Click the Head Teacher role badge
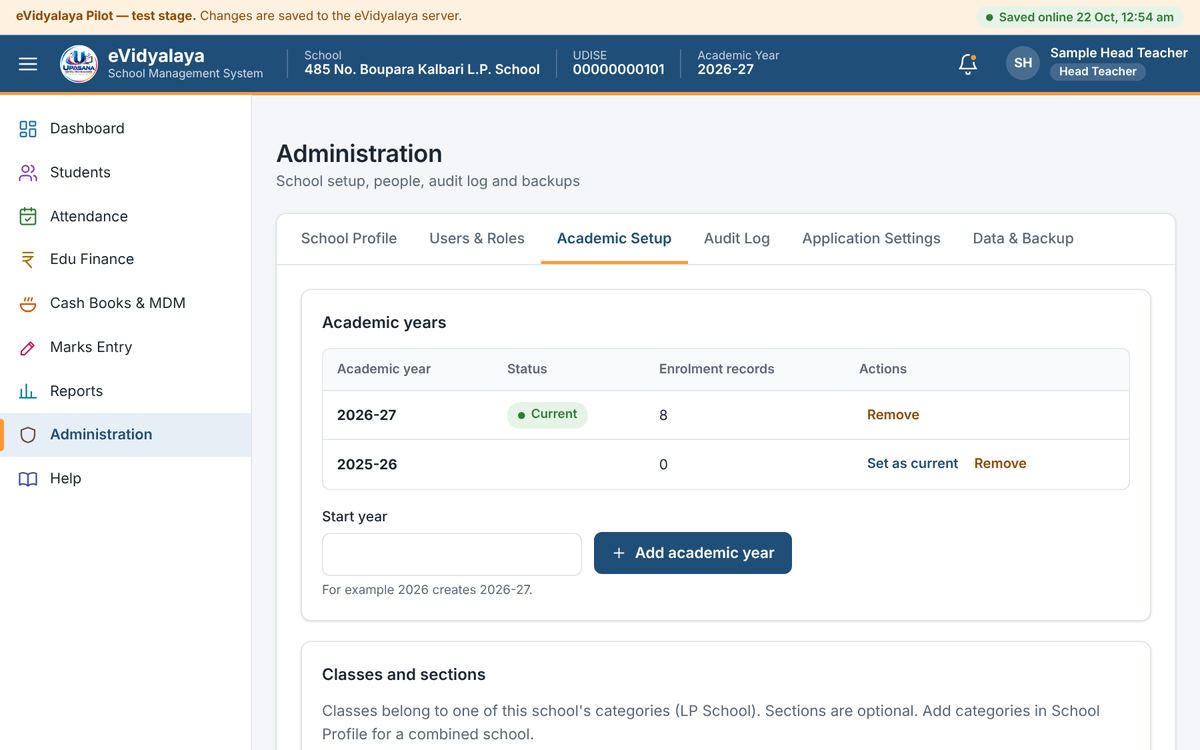Screen dimensions: 1200x750 click(1098, 72)
